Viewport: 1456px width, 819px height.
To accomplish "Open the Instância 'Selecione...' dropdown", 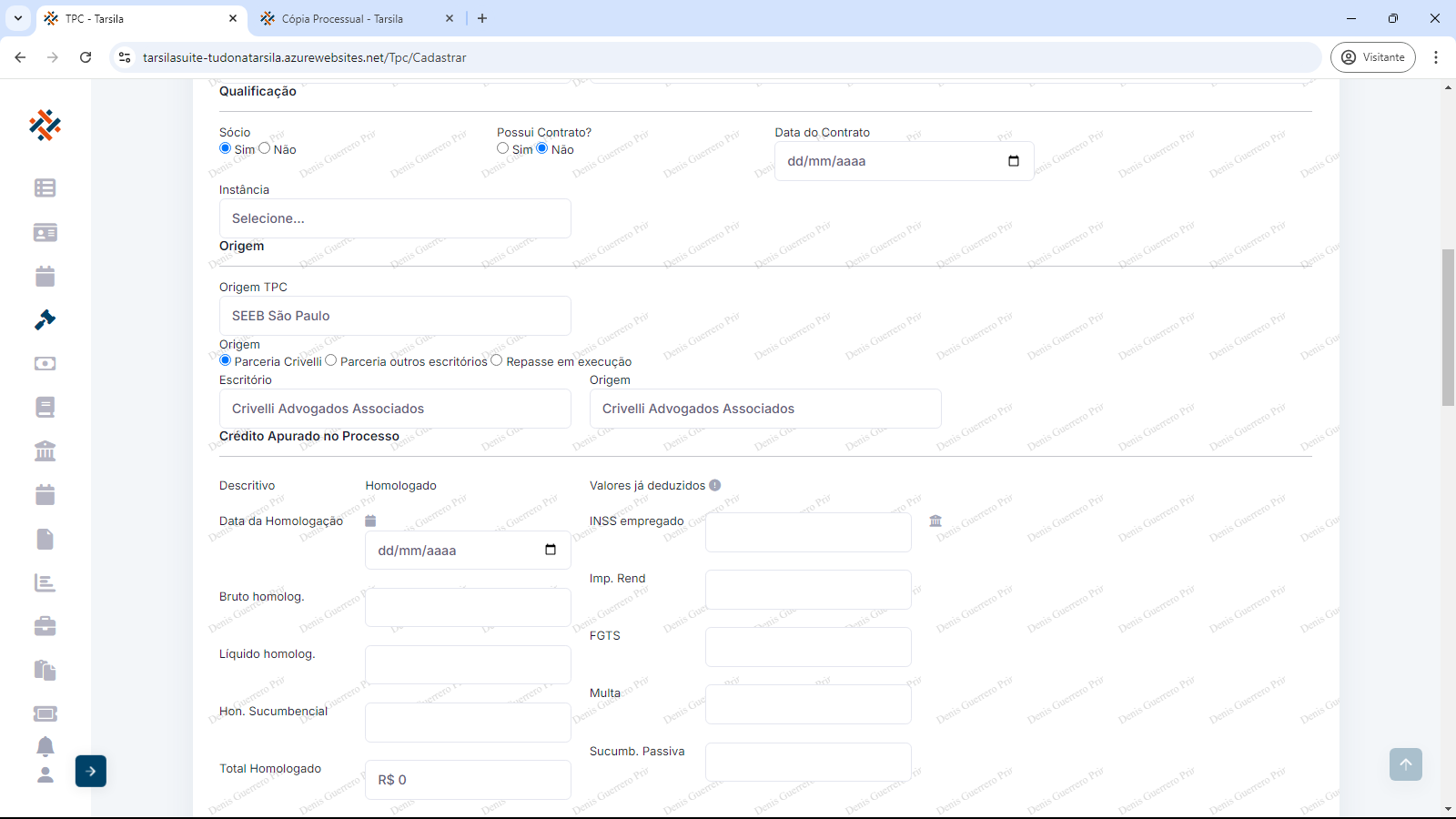I will 395,218.
